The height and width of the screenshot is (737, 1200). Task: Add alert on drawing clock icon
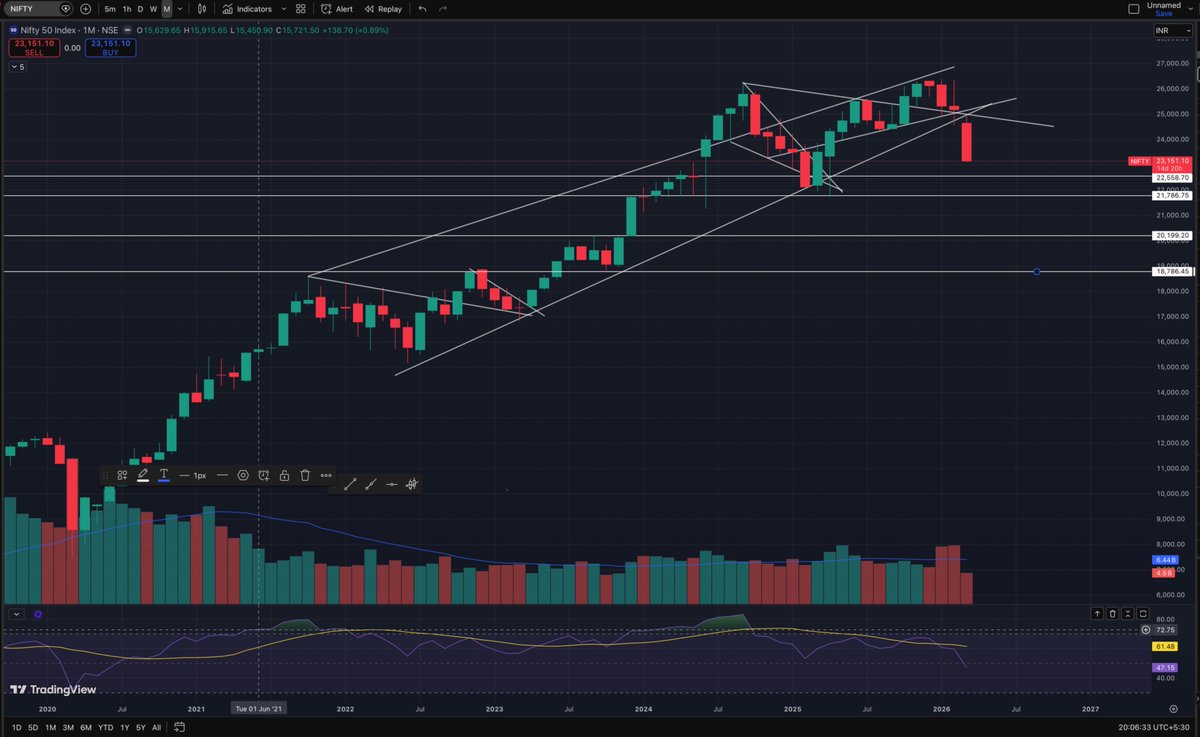click(x=264, y=476)
